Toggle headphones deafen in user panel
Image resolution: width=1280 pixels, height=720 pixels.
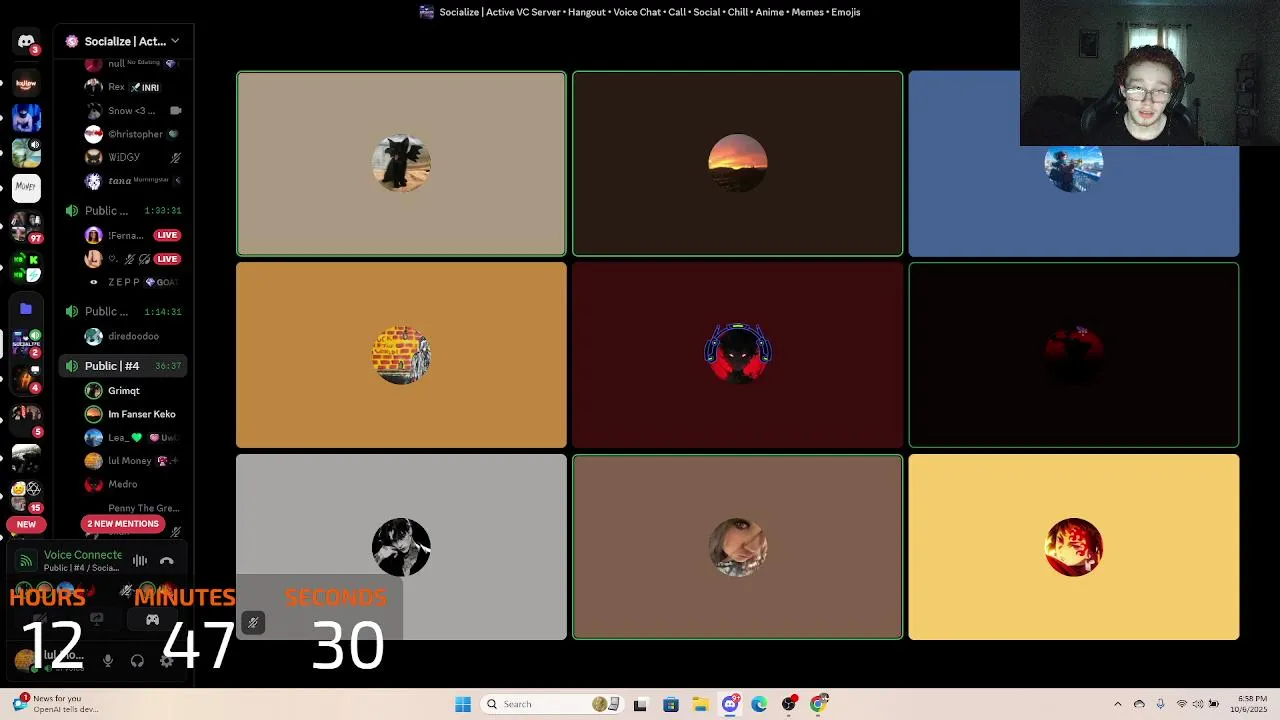tap(137, 661)
